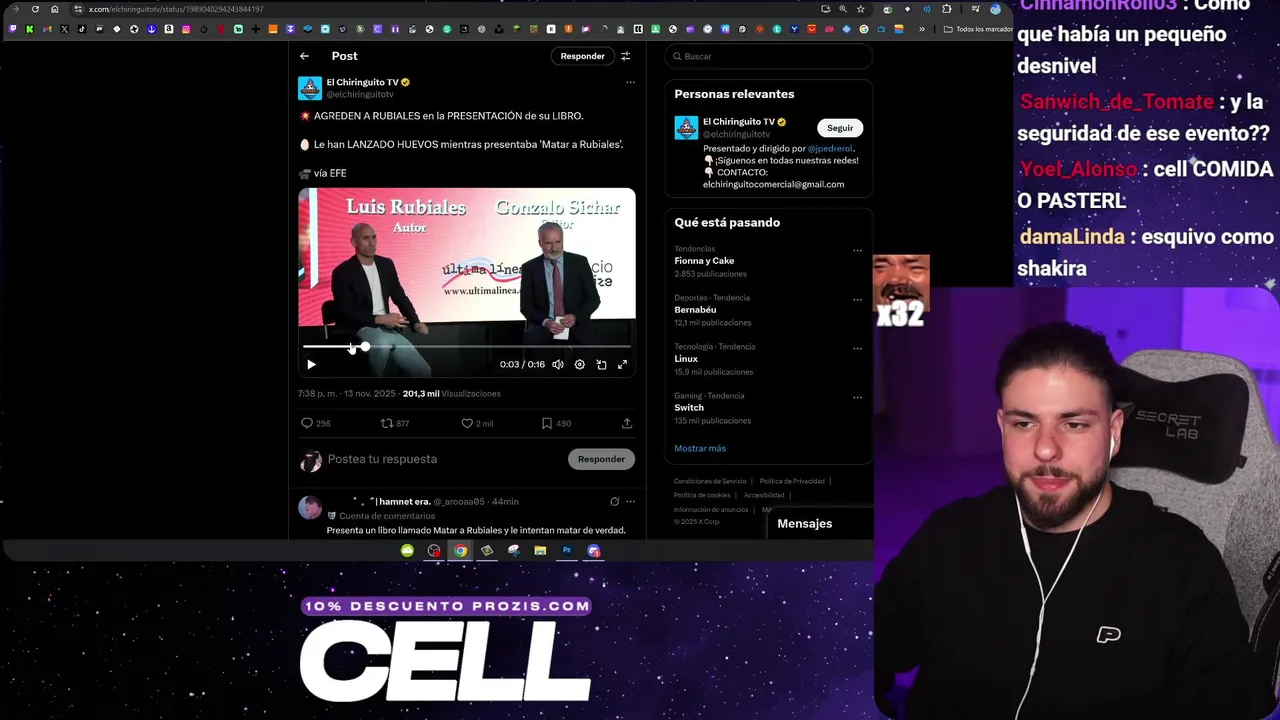
Task: Open hamnet era. reply avatar
Action: (310, 507)
